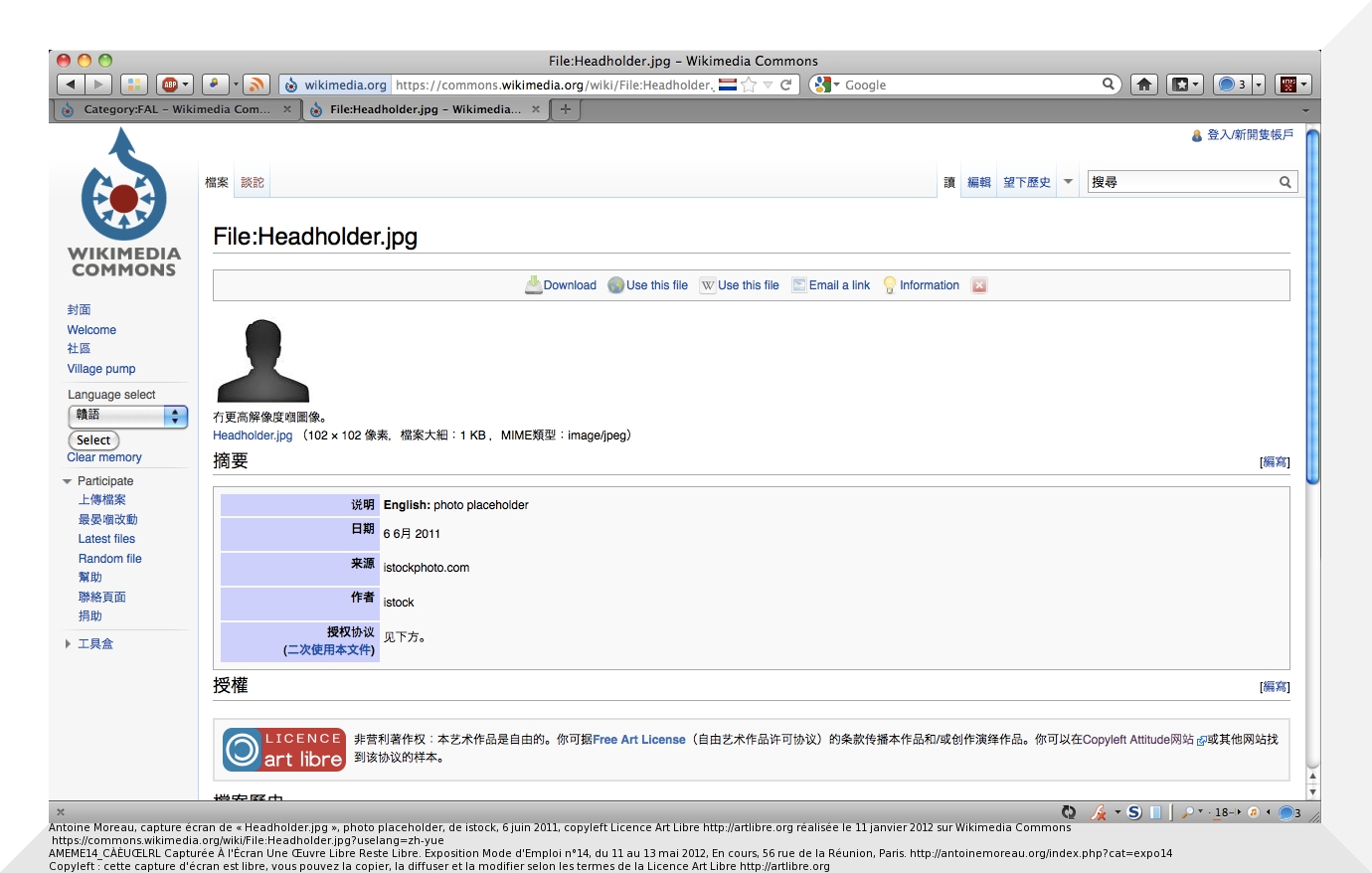Click the Headholder.jpg file link
The height and width of the screenshot is (873, 1372).
coord(253,436)
